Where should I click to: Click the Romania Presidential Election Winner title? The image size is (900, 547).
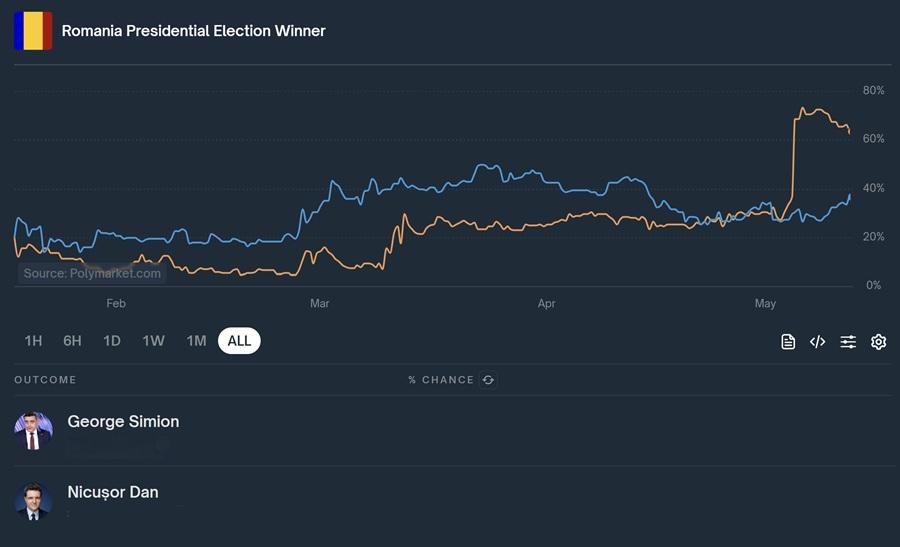tap(193, 31)
